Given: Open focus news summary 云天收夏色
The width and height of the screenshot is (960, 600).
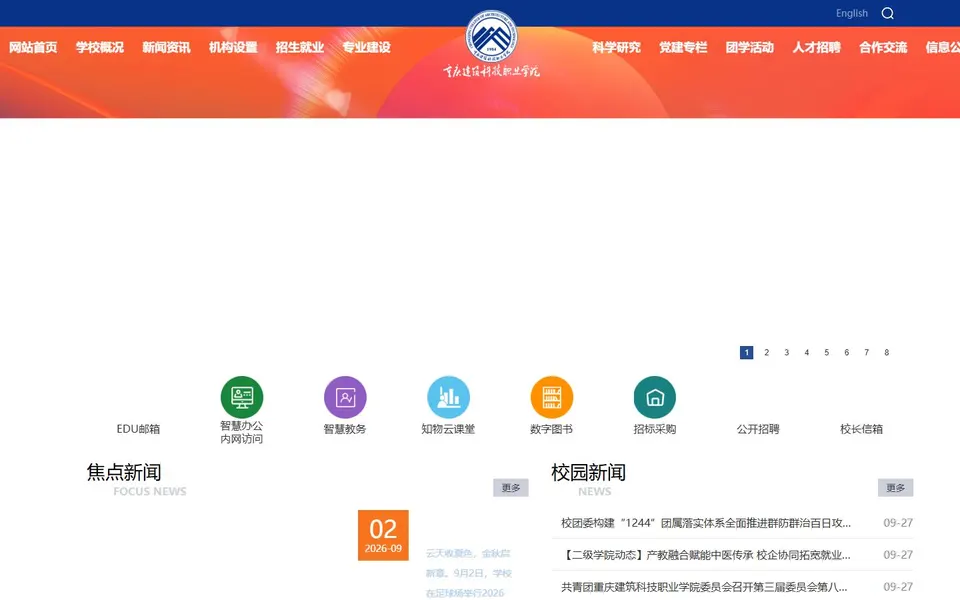Looking at the screenshot, I should point(468,573).
